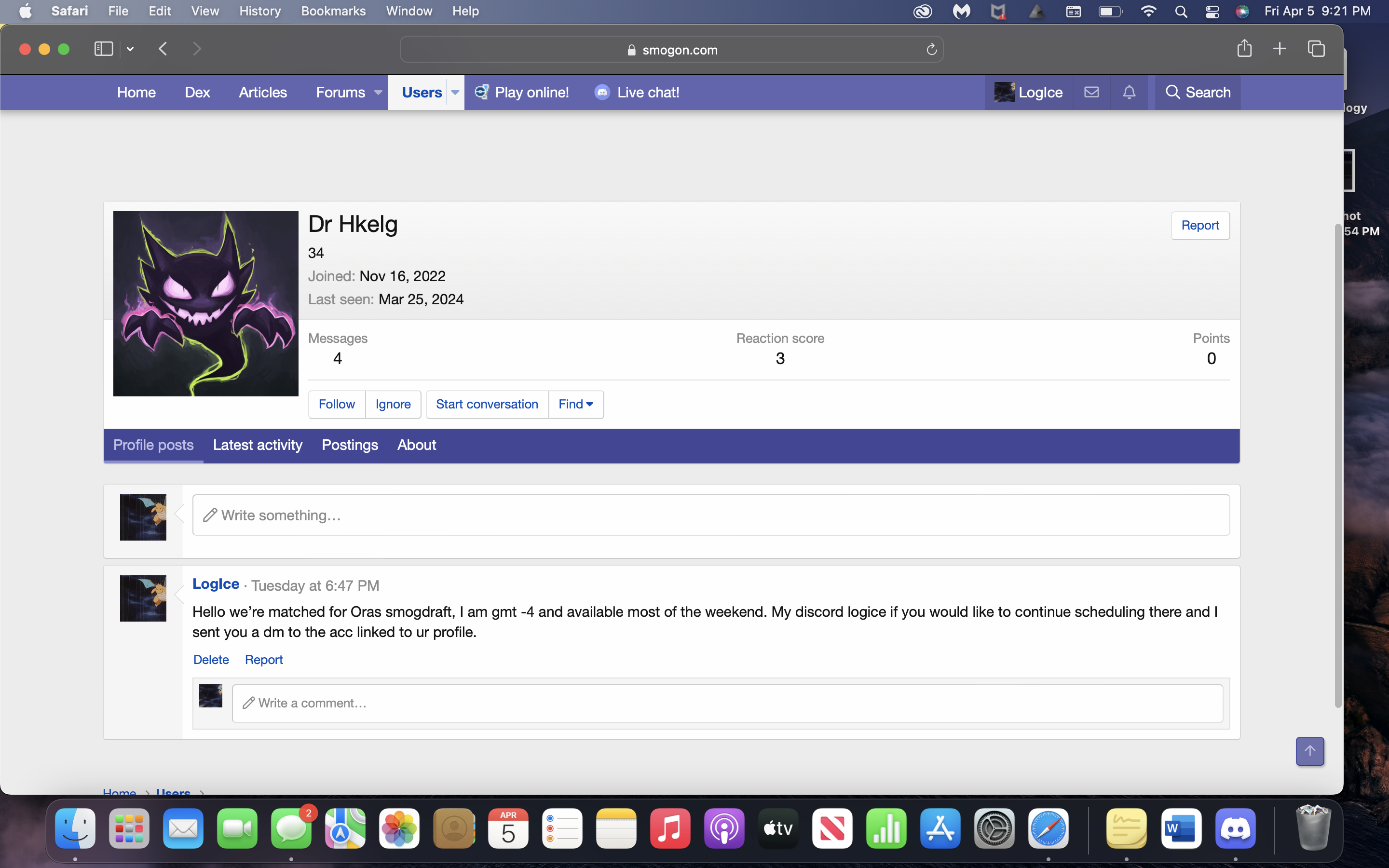Click the Write something input field
Screen dimensions: 1389x868
710,515
